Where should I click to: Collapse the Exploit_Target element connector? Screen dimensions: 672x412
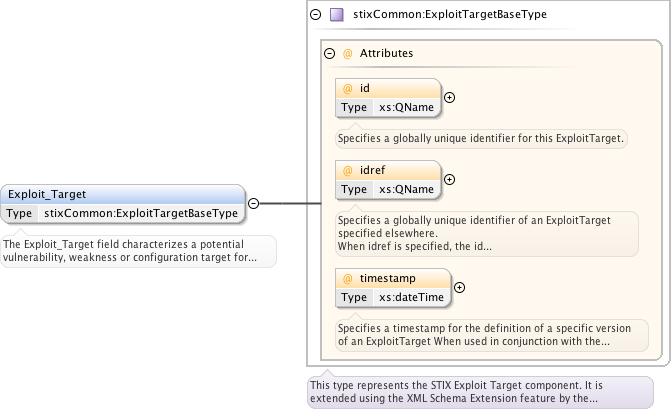(253, 203)
